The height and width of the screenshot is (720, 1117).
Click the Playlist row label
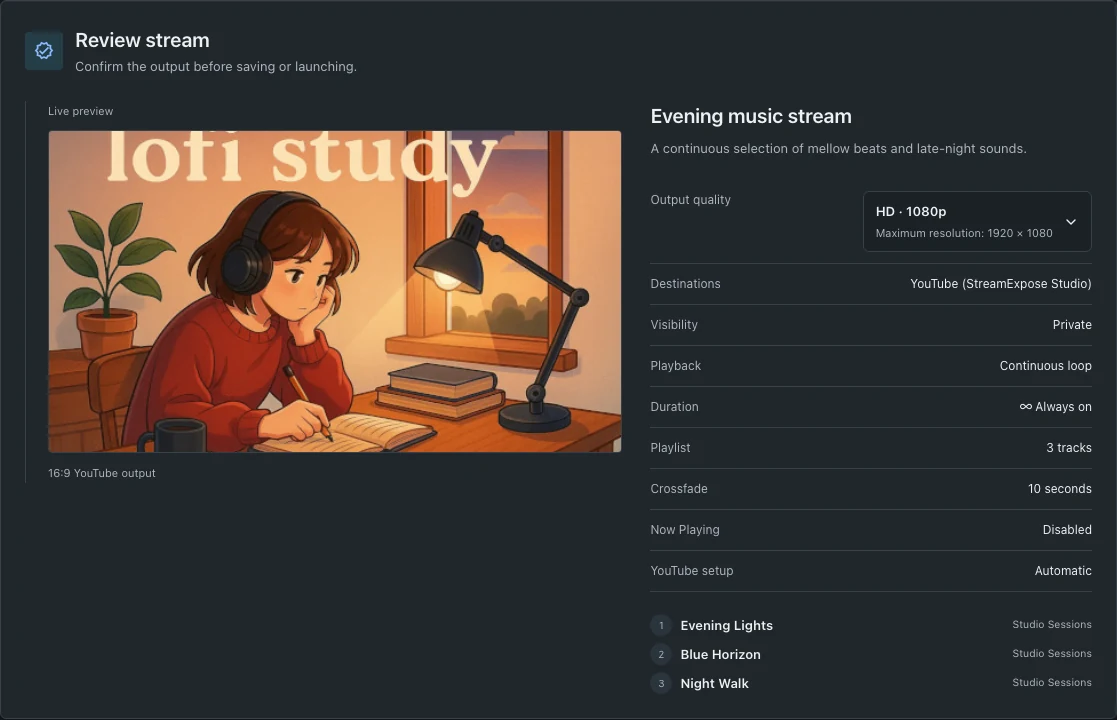670,448
